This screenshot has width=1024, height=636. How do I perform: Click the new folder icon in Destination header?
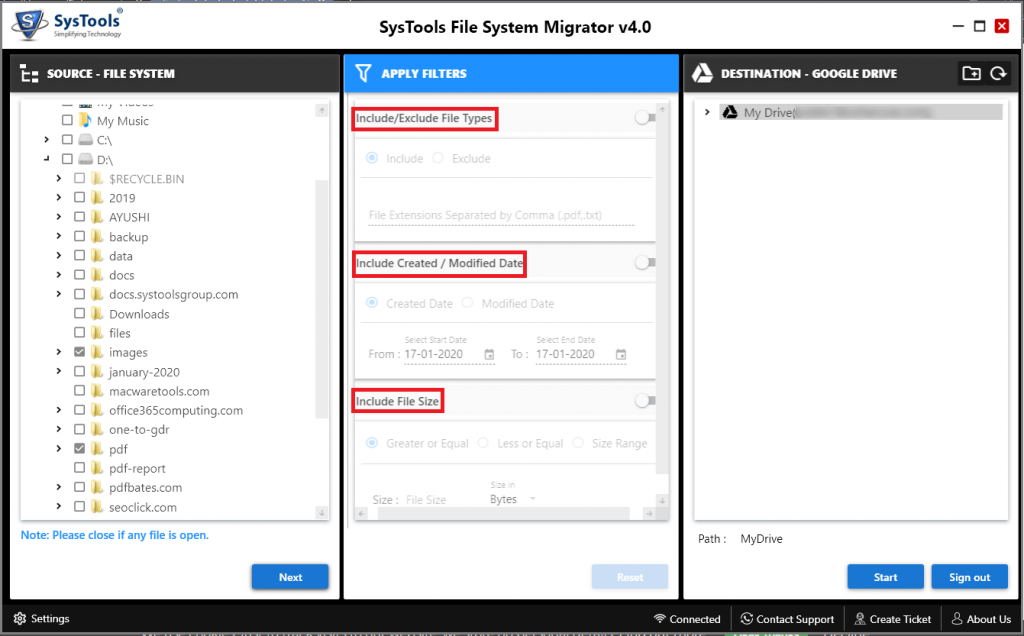click(x=971, y=73)
